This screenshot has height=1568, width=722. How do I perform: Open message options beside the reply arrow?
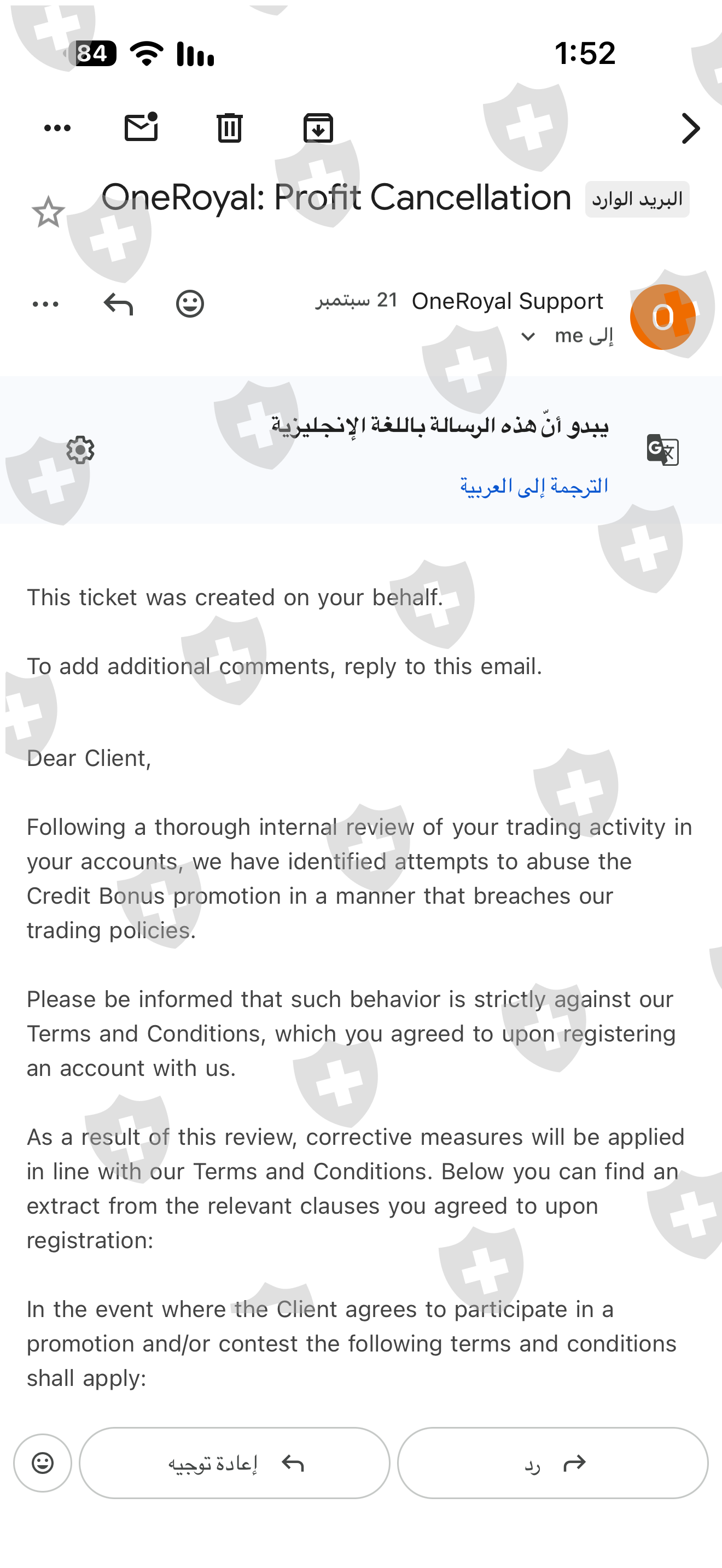[x=45, y=304]
